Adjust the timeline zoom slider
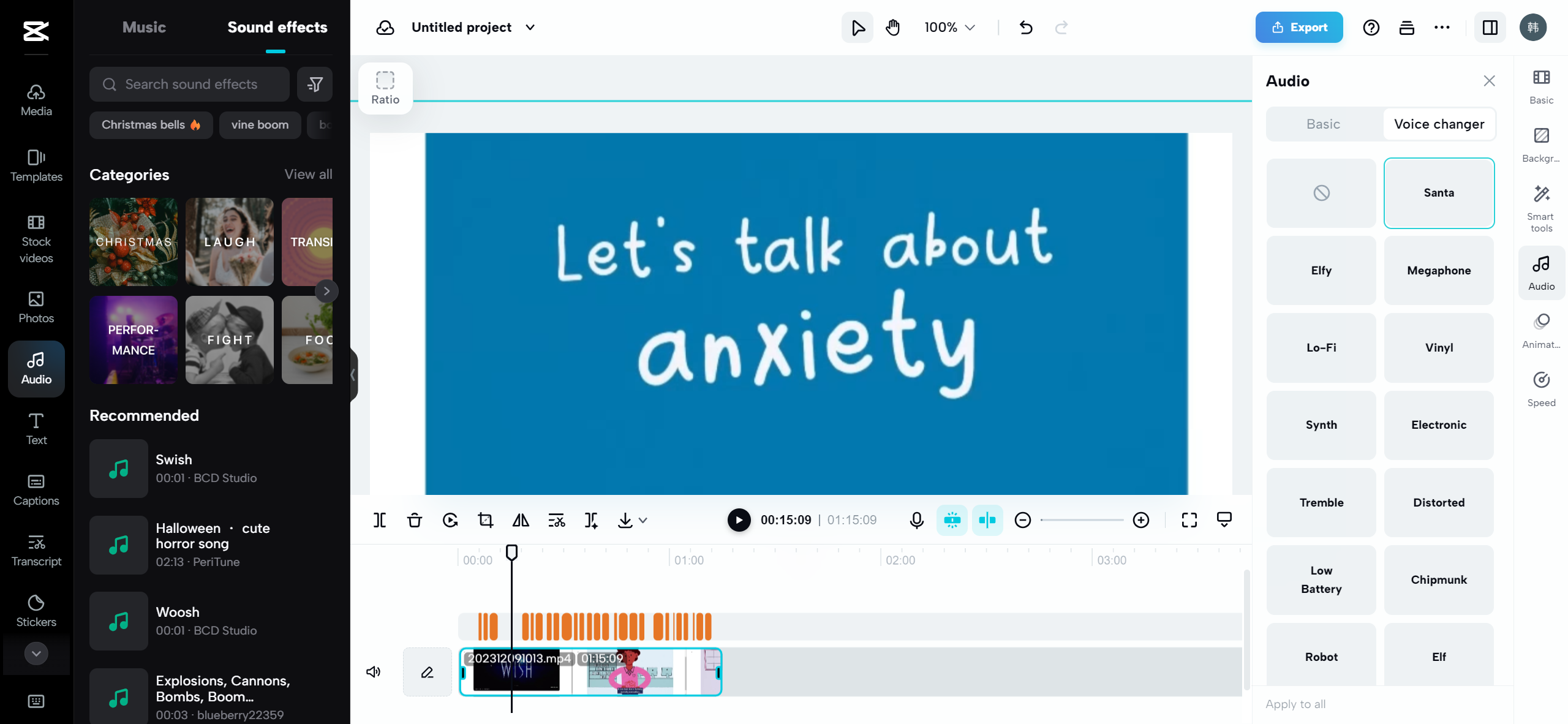 tap(1081, 520)
